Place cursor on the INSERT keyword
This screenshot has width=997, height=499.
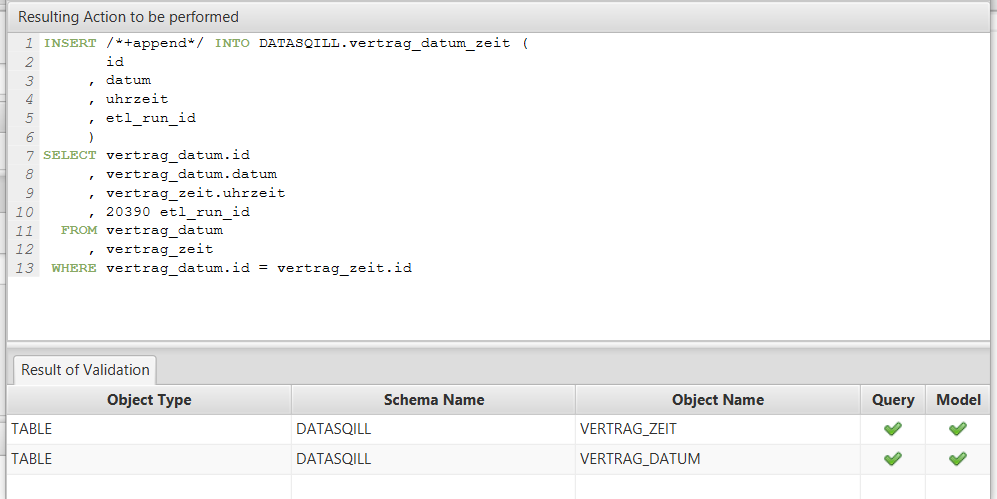click(x=70, y=43)
